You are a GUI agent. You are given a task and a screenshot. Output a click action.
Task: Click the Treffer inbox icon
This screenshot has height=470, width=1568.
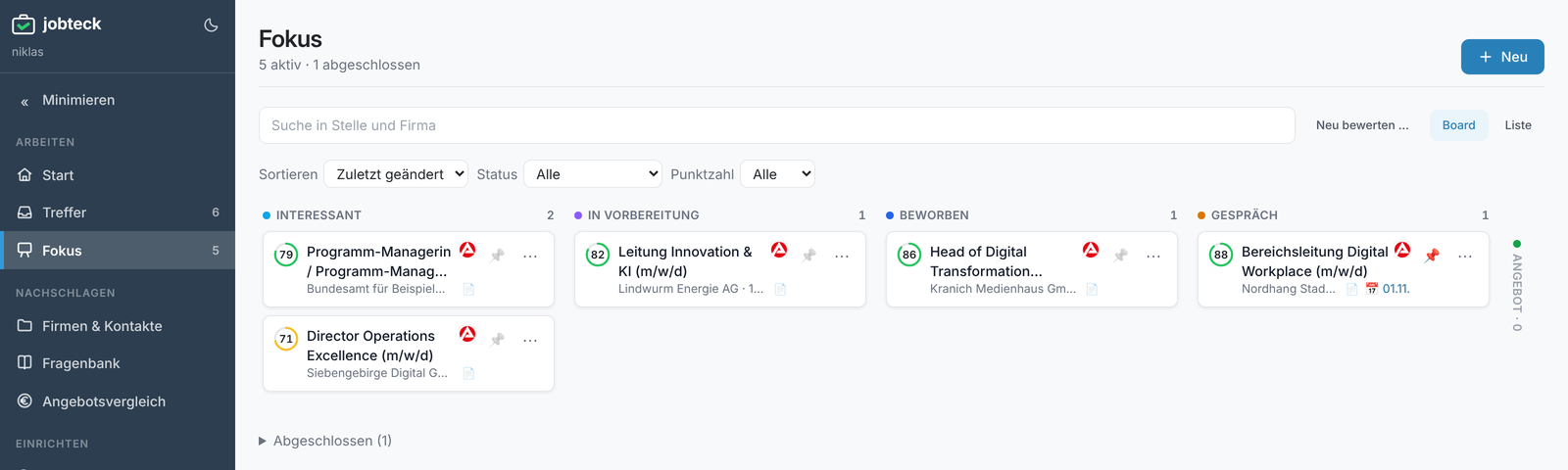pyautogui.click(x=25, y=212)
